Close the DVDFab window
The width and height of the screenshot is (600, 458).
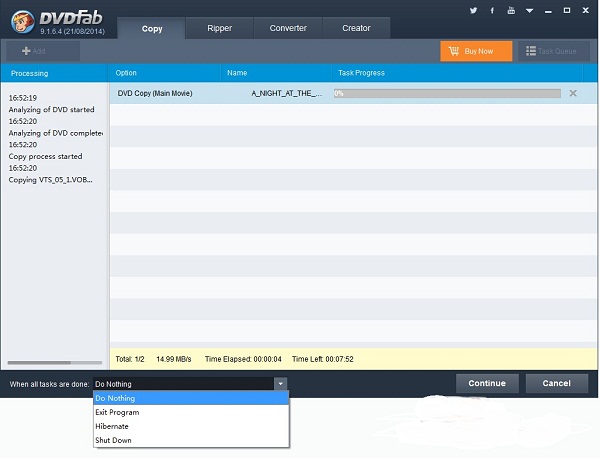pos(585,10)
